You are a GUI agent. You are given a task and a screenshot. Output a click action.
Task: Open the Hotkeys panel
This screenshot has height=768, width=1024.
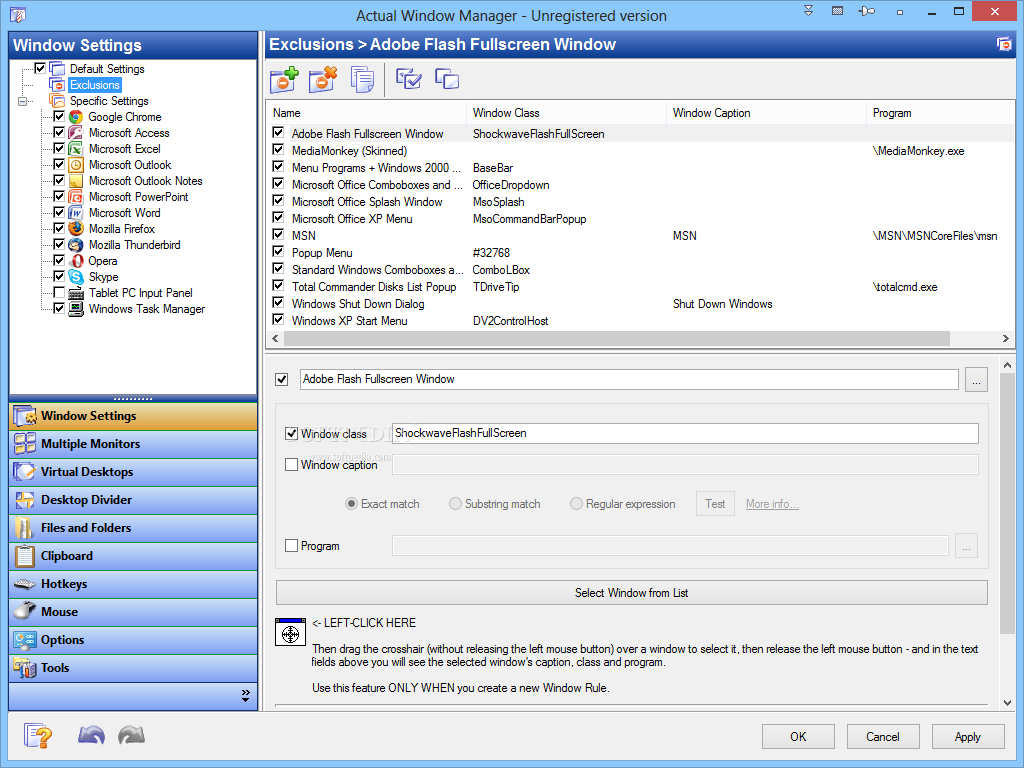(x=133, y=584)
